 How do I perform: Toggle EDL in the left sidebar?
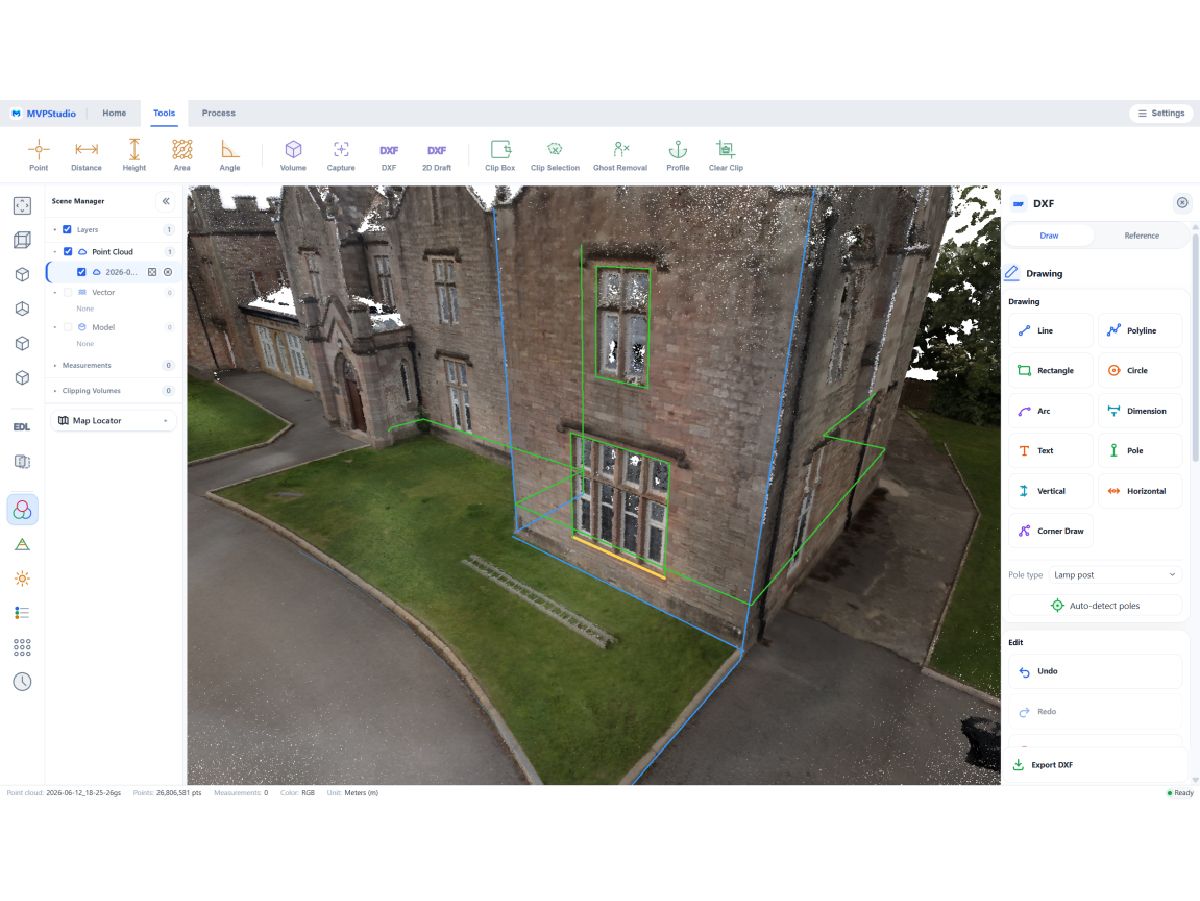click(x=22, y=427)
